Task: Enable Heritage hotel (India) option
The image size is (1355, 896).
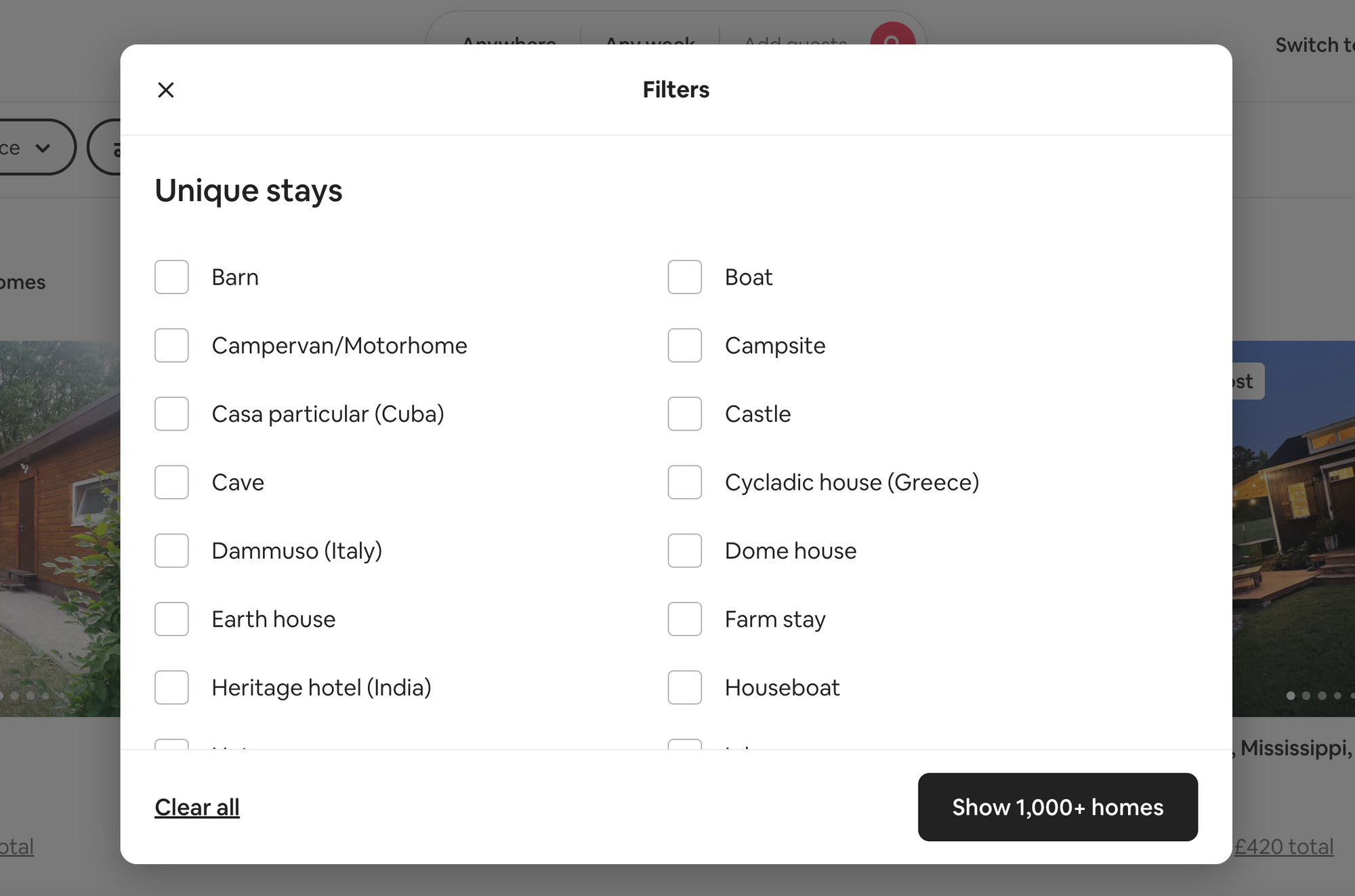Action: coord(171,687)
